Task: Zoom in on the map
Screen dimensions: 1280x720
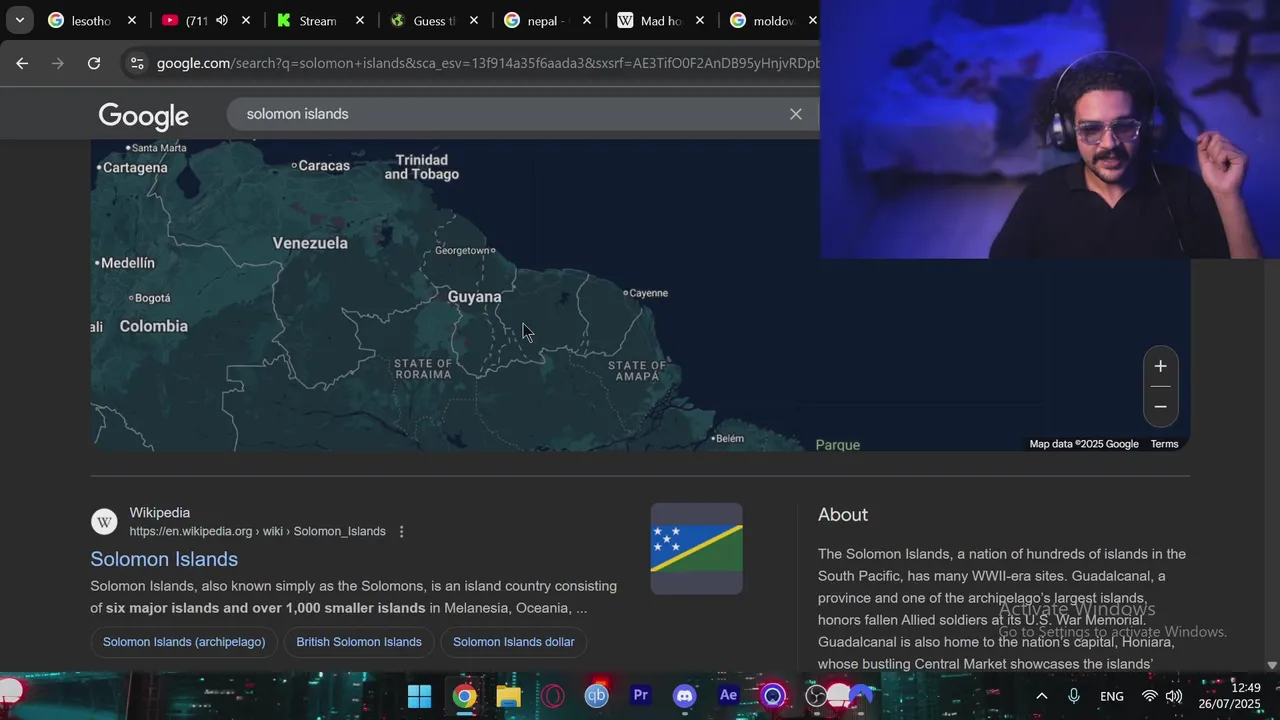Action: (x=1160, y=366)
